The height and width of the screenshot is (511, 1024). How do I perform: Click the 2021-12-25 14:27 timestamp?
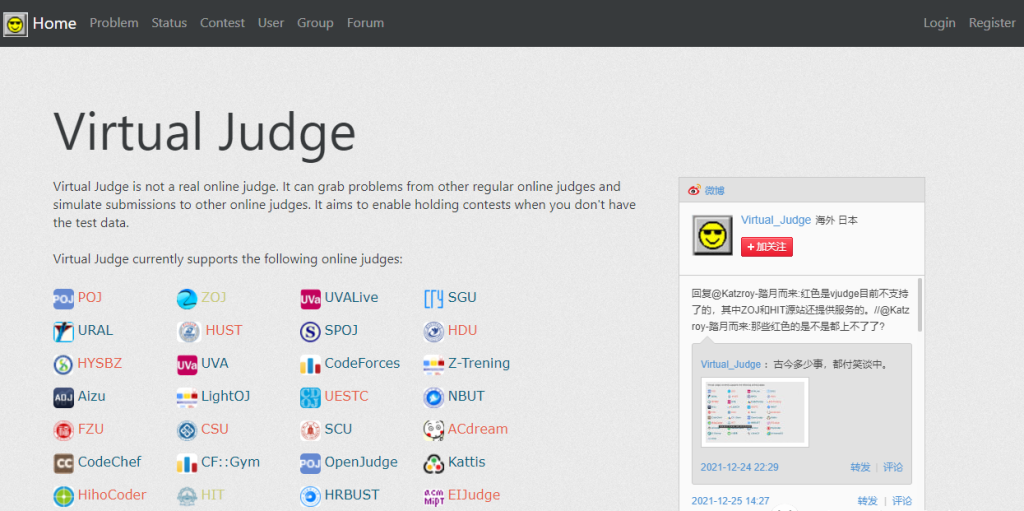pos(730,501)
